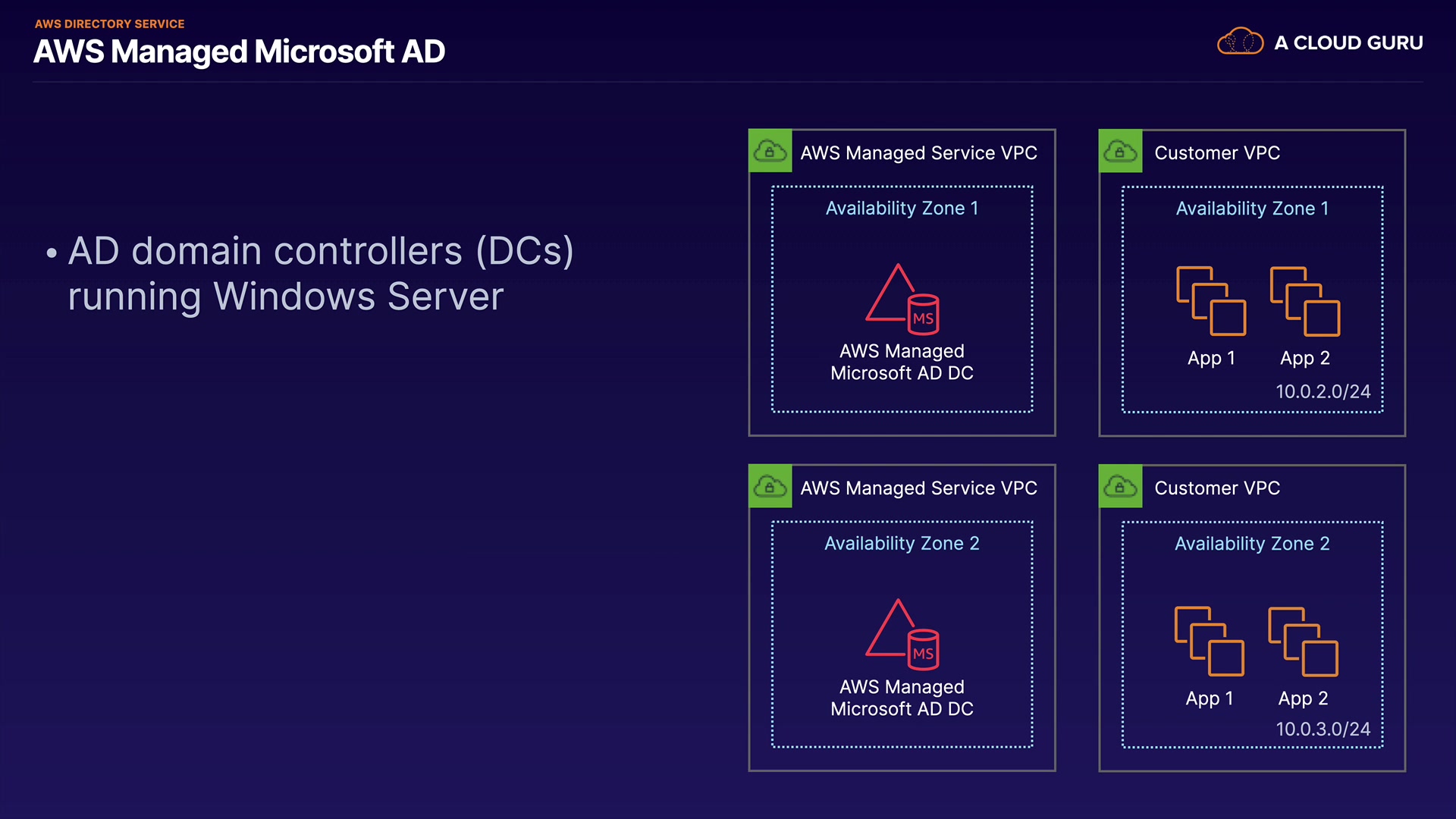Click the A Cloud Guru cloud logo
This screenshot has width=1456, height=819.
pos(1240,42)
